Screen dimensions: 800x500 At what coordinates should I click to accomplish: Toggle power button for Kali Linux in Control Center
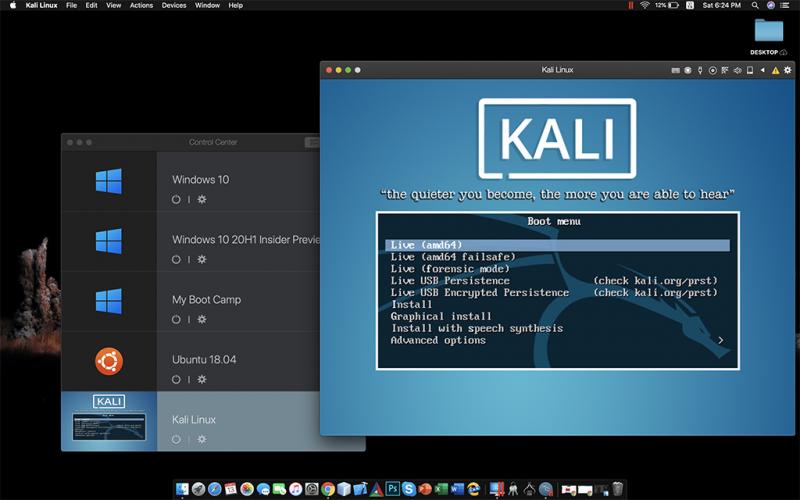click(176, 439)
